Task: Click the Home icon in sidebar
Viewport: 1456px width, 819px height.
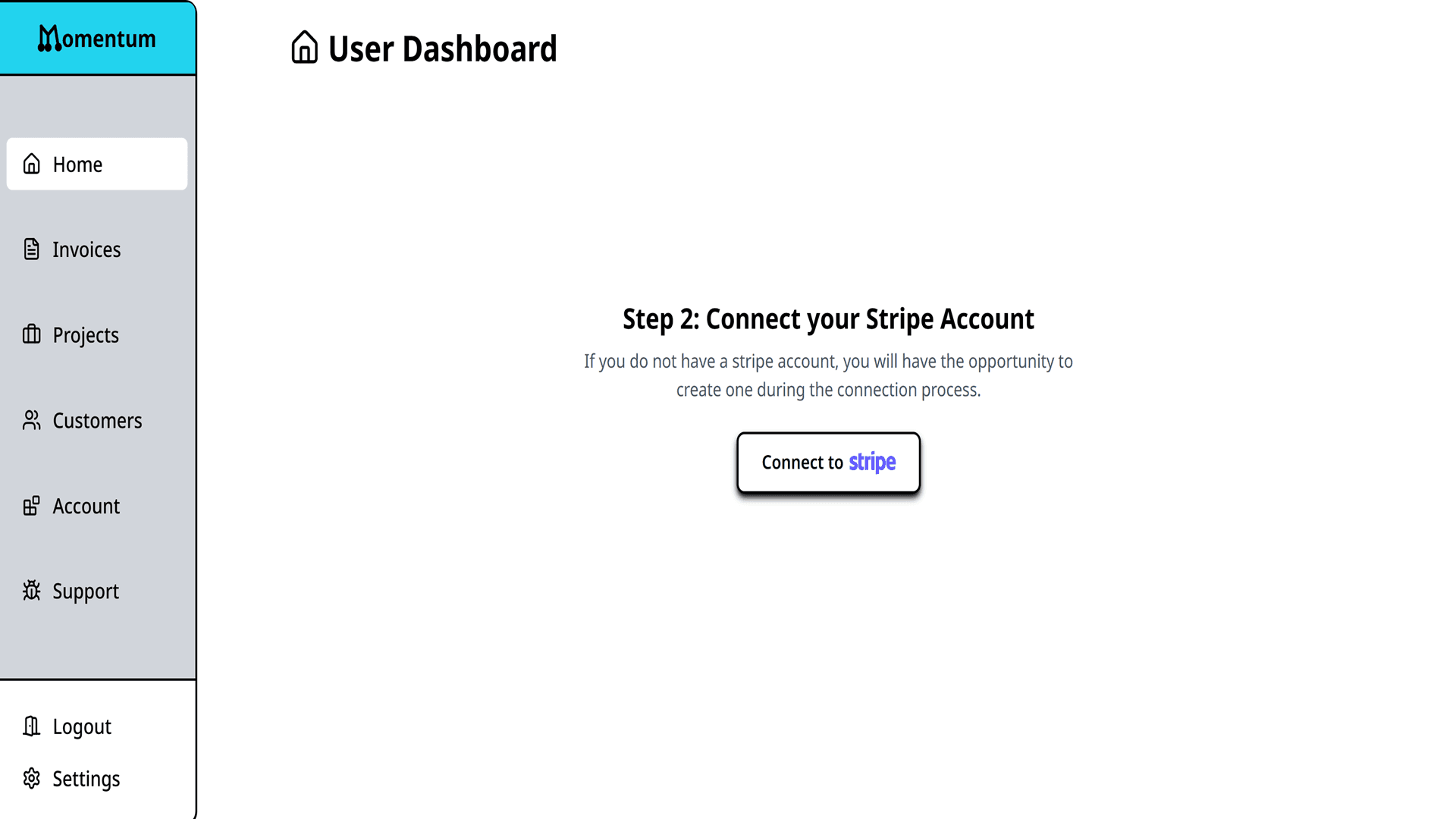Action: click(x=32, y=163)
